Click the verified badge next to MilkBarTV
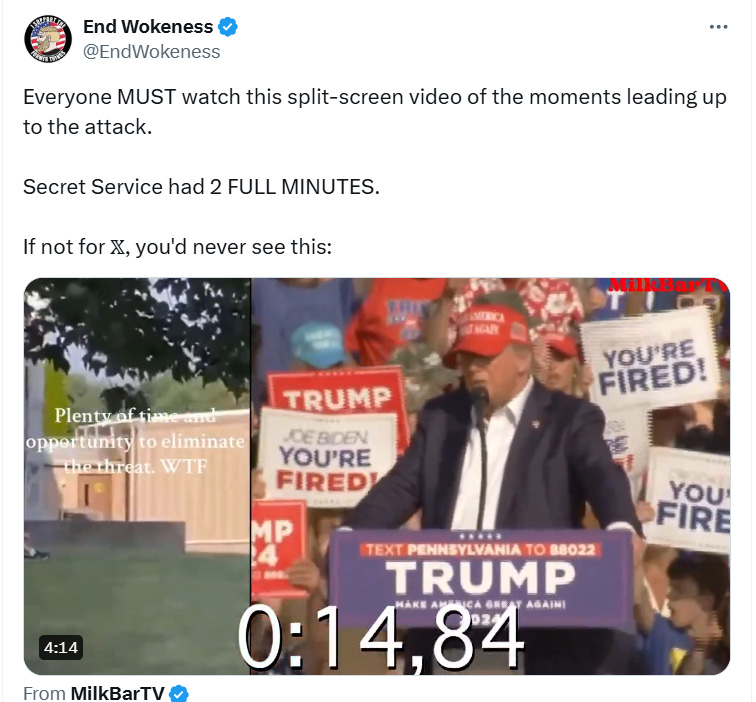 coord(179,693)
